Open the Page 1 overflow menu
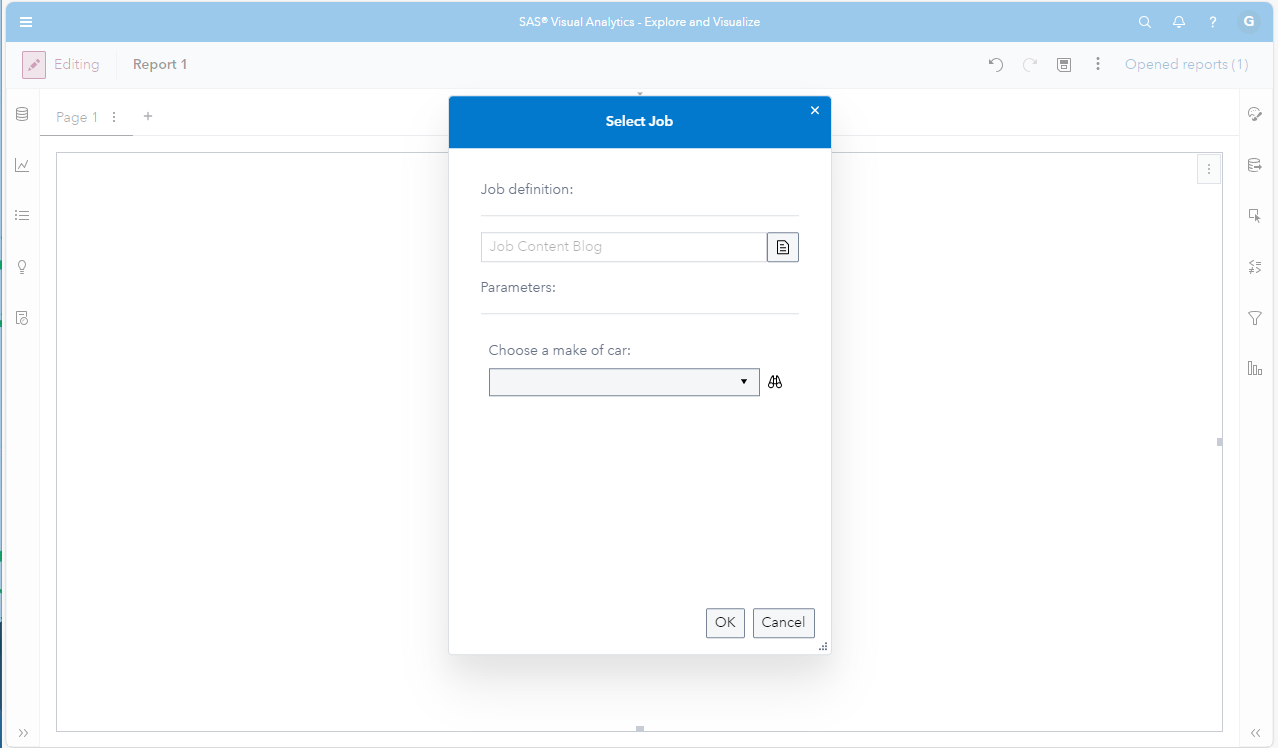The width and height of the screenshot is (1278, 748). pyautogui.click(x=113, y=117)
